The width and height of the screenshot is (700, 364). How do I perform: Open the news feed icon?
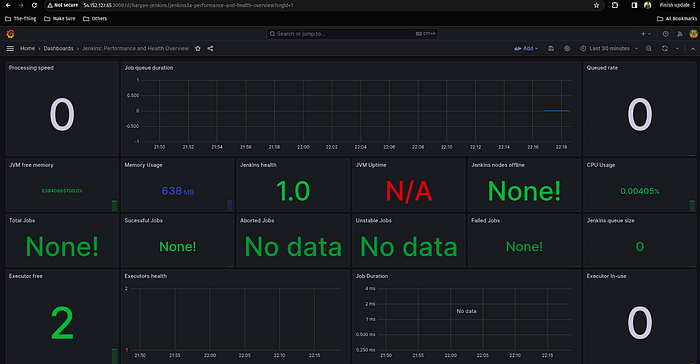[x=679, y=33]
